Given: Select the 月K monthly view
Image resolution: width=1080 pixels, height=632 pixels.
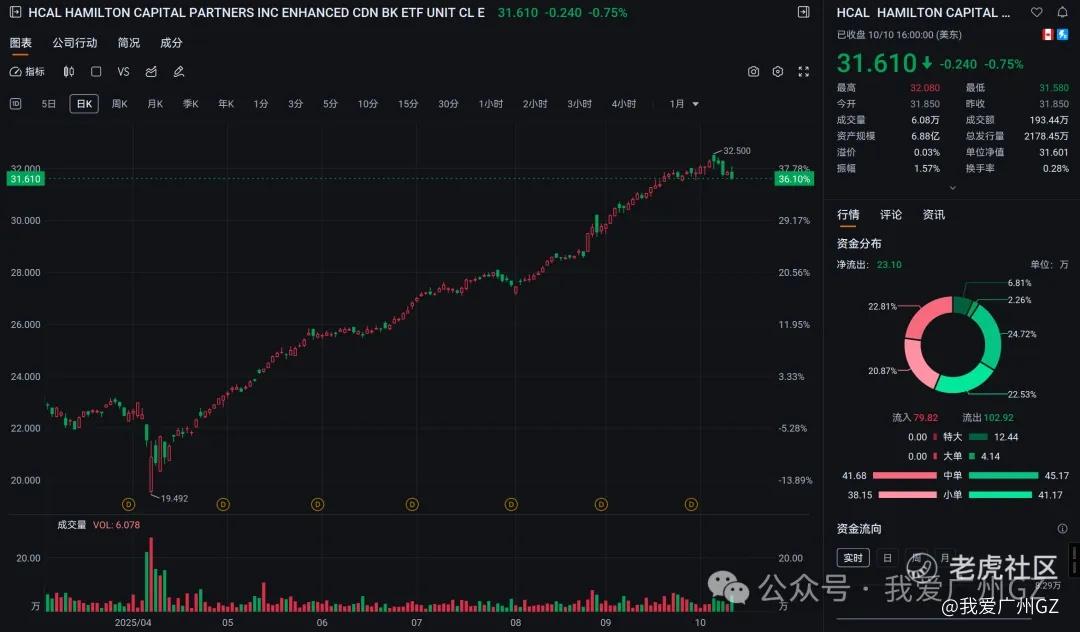Looking at the screenshot, I should 155,104.
